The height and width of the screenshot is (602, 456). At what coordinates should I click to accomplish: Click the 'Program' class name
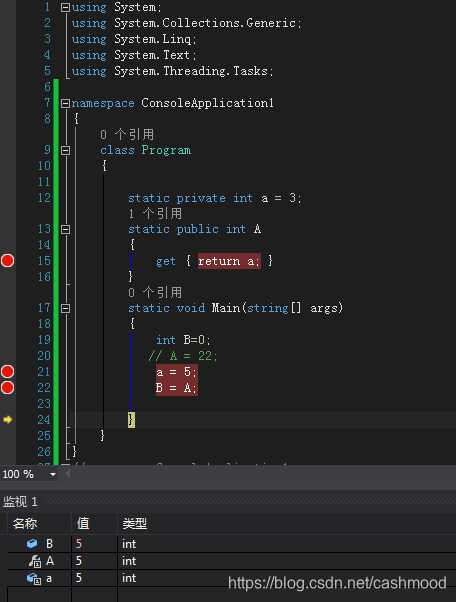click(166, 150)
